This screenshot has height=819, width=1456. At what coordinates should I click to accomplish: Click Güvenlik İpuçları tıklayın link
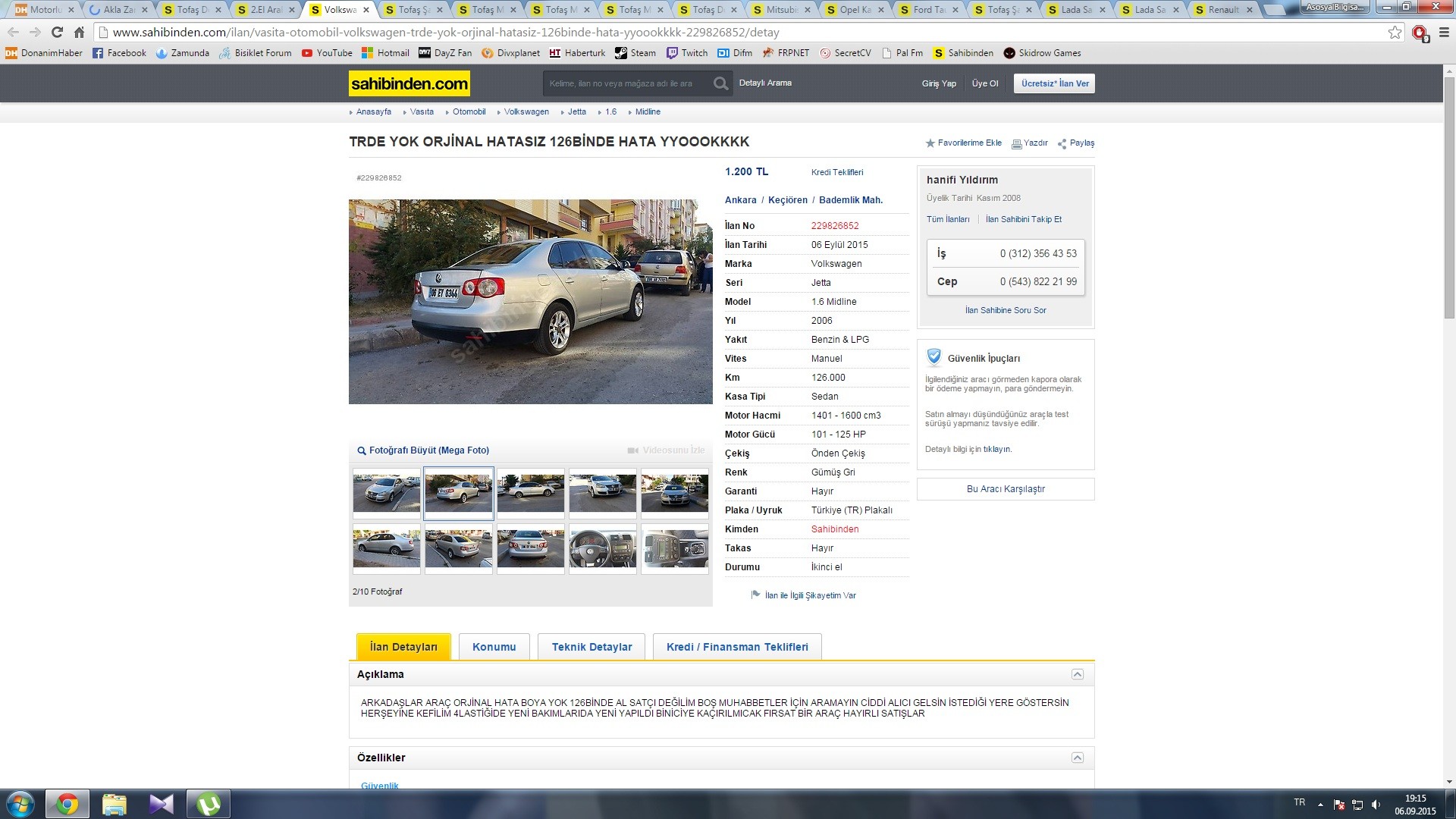[997, 450]
